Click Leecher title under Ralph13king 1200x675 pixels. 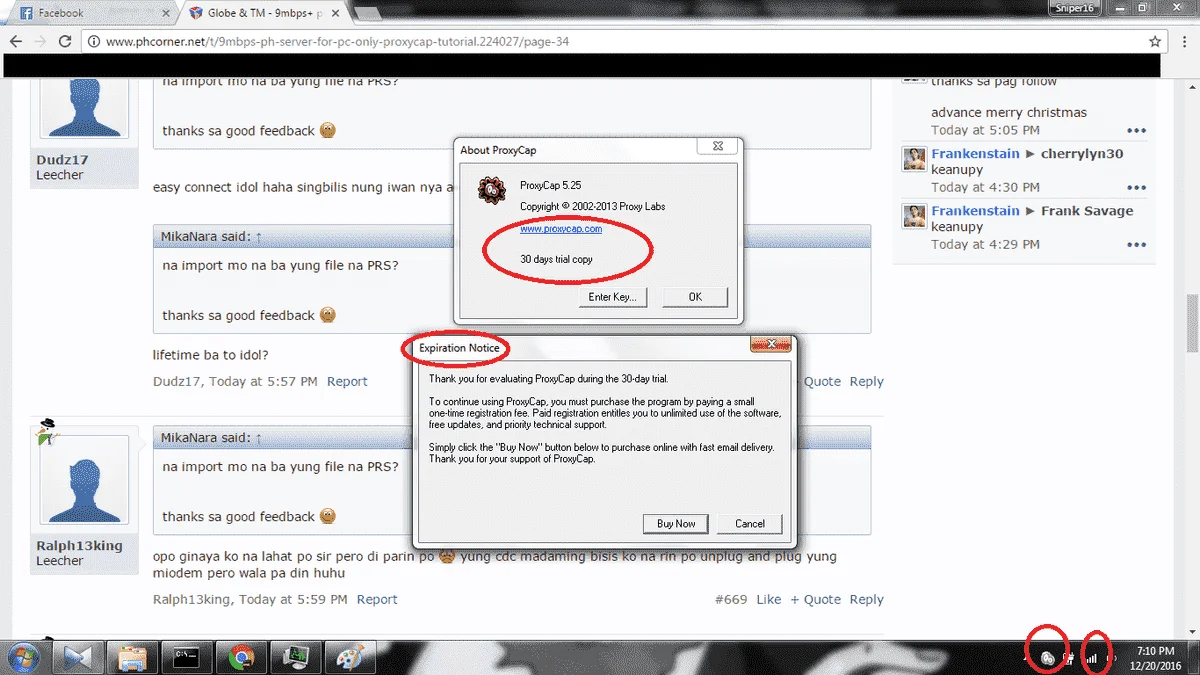pos(60,561)
